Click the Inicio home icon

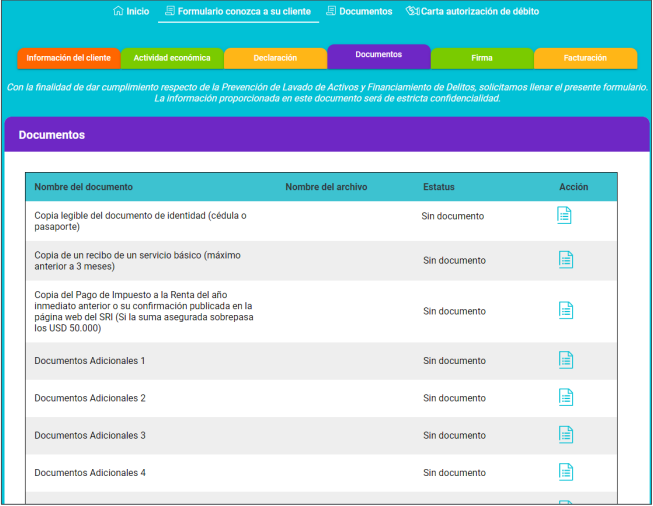pos(119,11)
